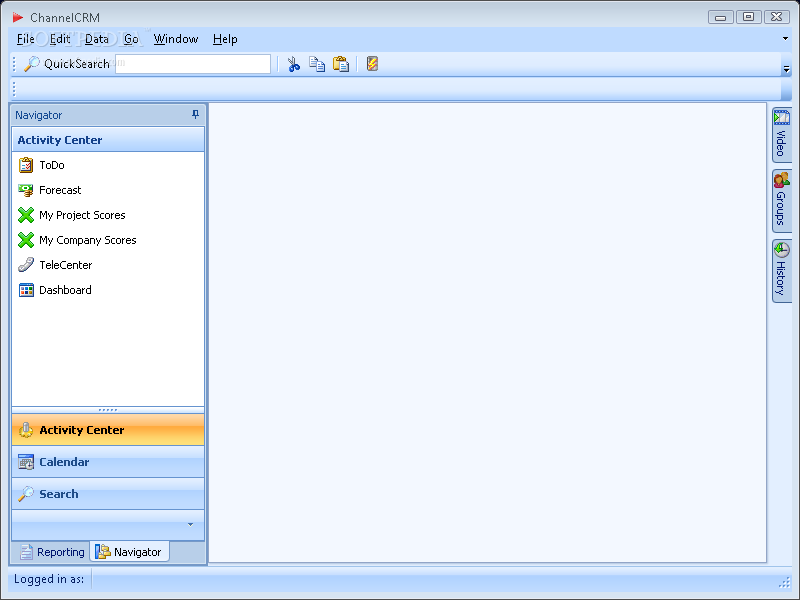Click the Video film icon on the right side
The height and width of the screenshot is (600, 800).
click(x=781, y=118)
